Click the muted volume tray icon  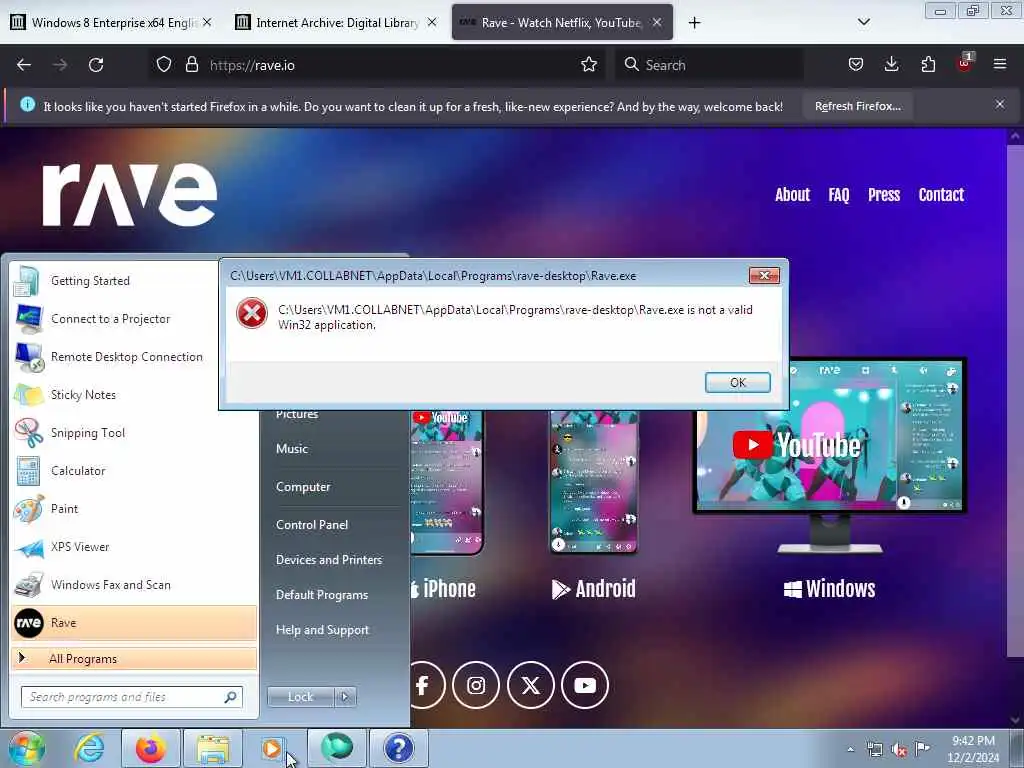click(899, 750)
